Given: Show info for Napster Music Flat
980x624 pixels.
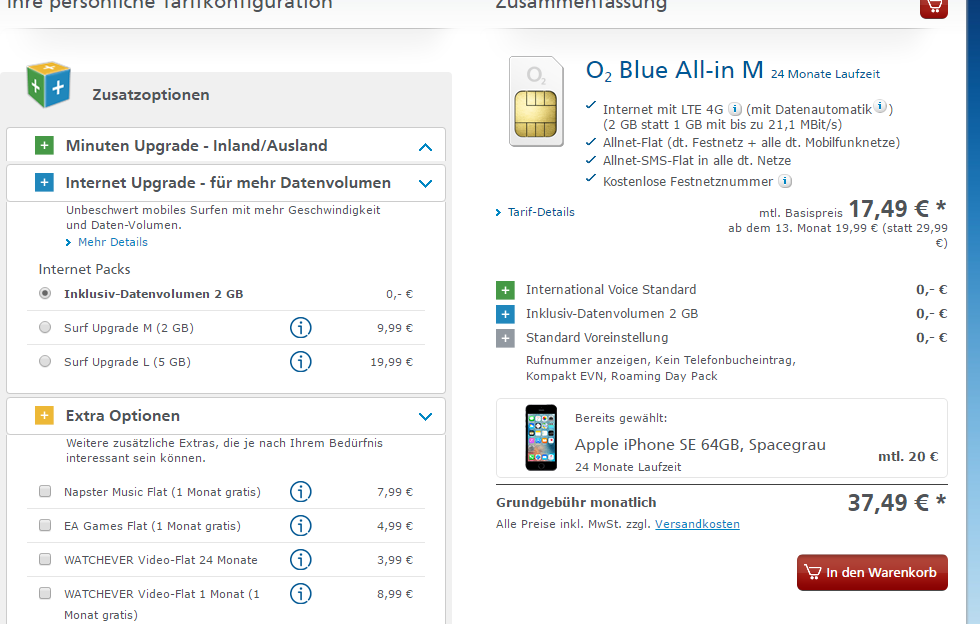Looking at the screenshot, I should click(x=301, y=491).
